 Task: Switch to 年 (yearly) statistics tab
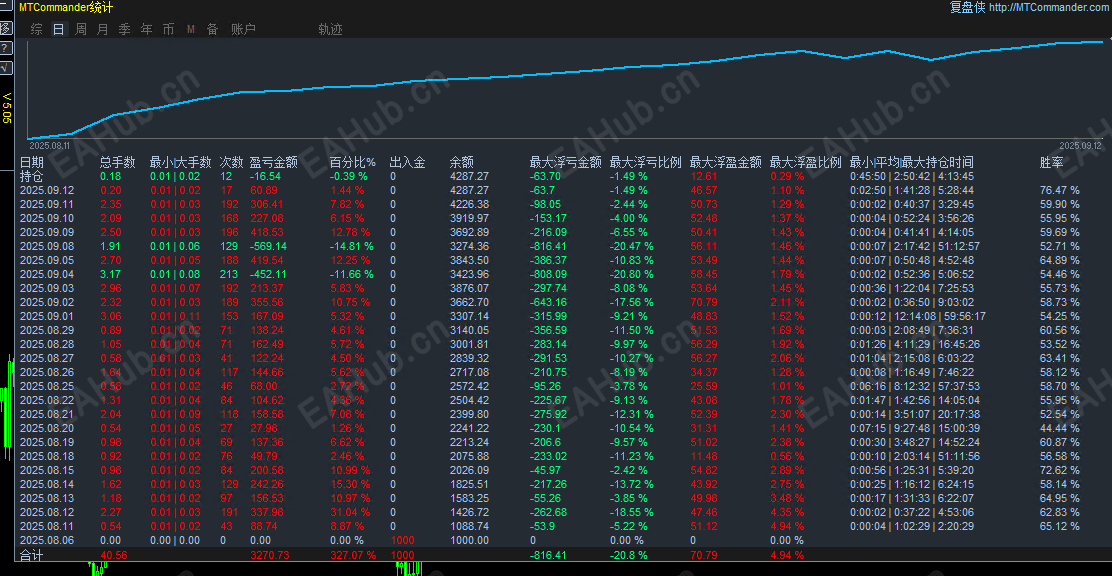coord(147,29)
